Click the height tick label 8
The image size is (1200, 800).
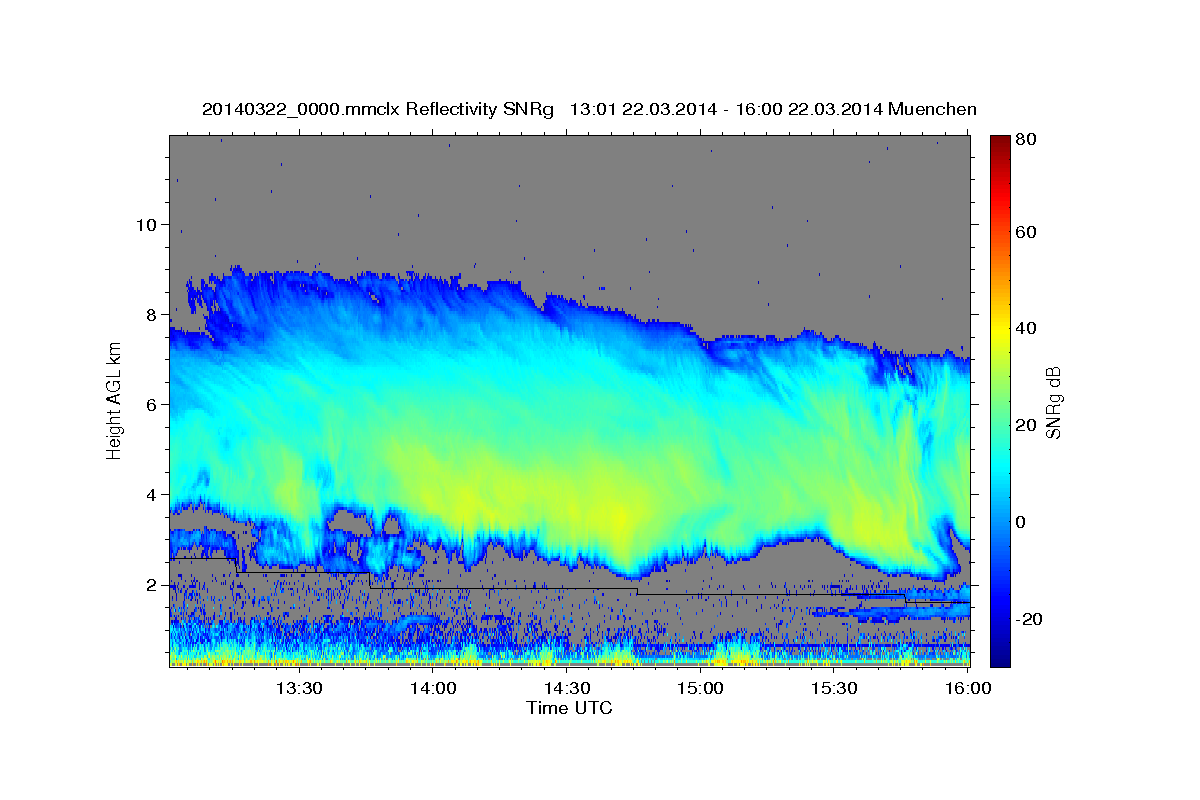pos(153,314)
